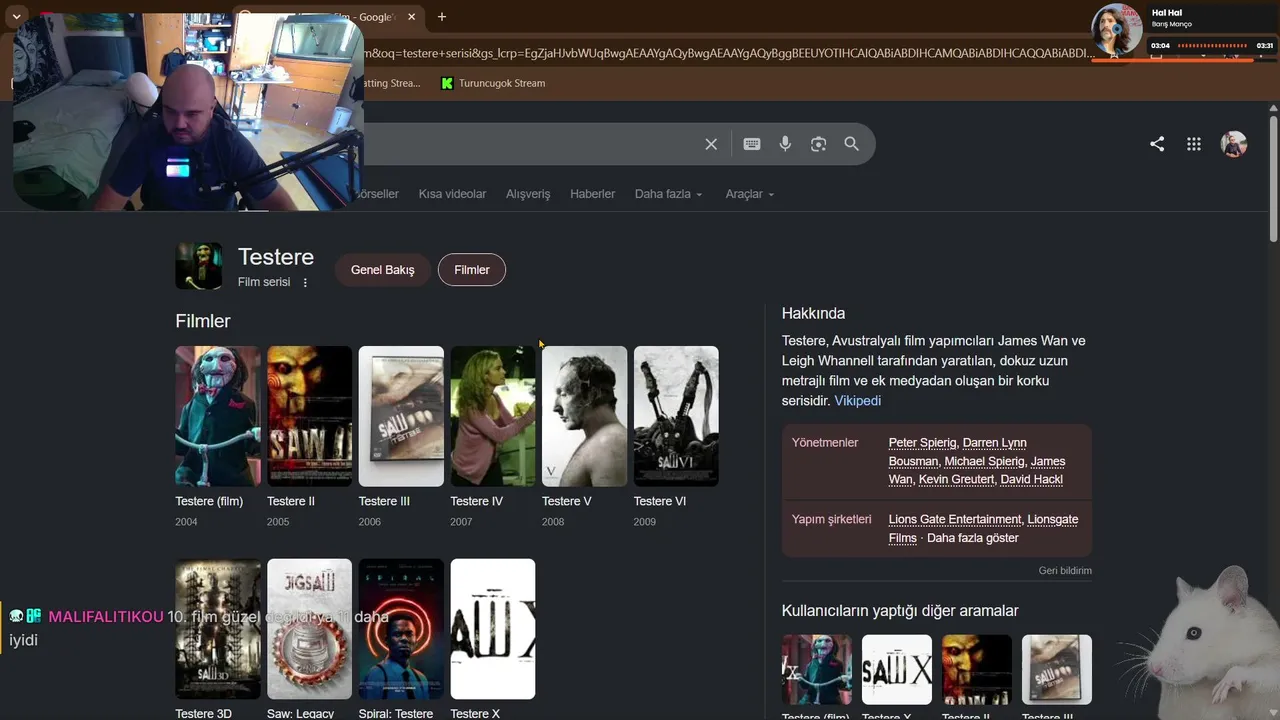The width and height of the screenshot is (1280, 720).
Task: Share this search result page
Action: 1157,144
